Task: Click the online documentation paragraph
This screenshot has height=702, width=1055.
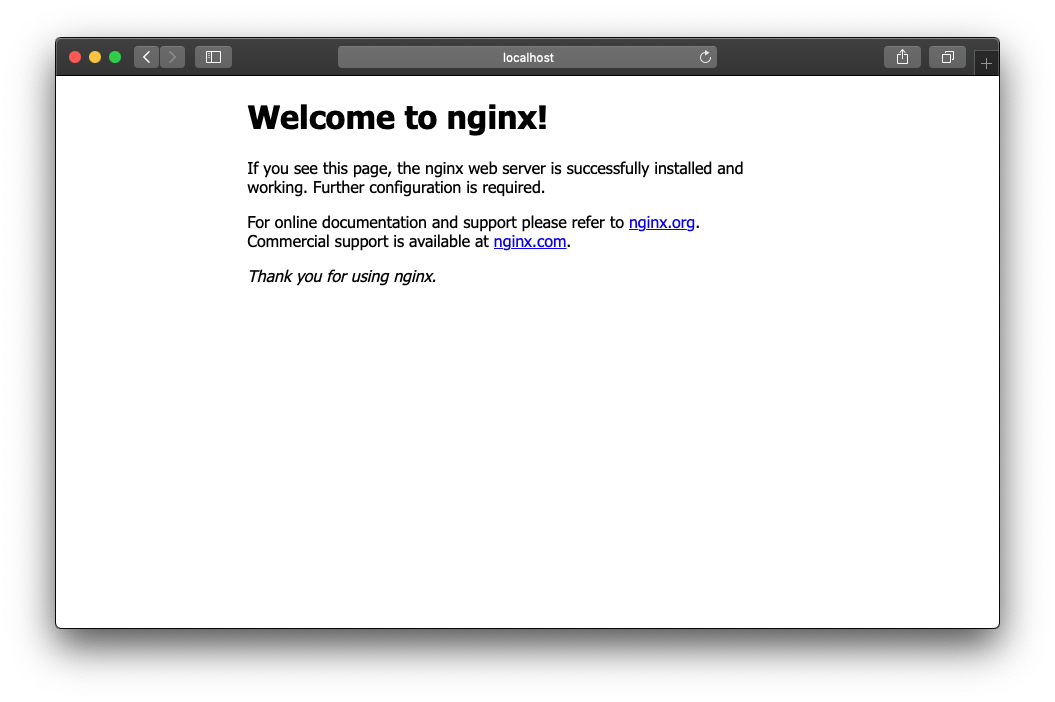Action: 430,222
